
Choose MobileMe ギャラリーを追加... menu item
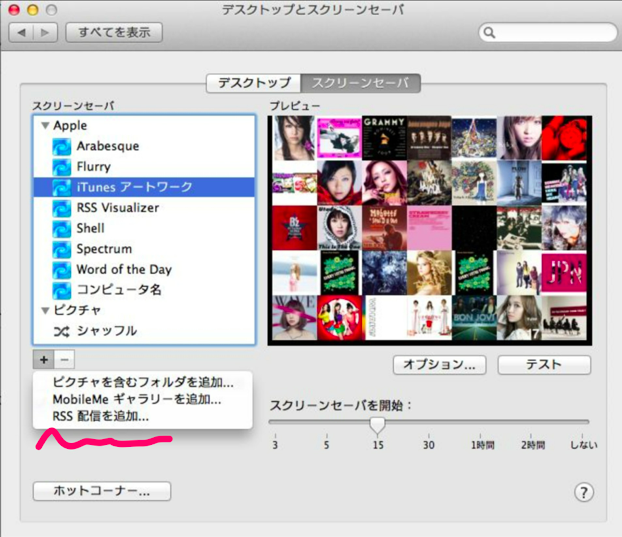(x=143, y=399)
